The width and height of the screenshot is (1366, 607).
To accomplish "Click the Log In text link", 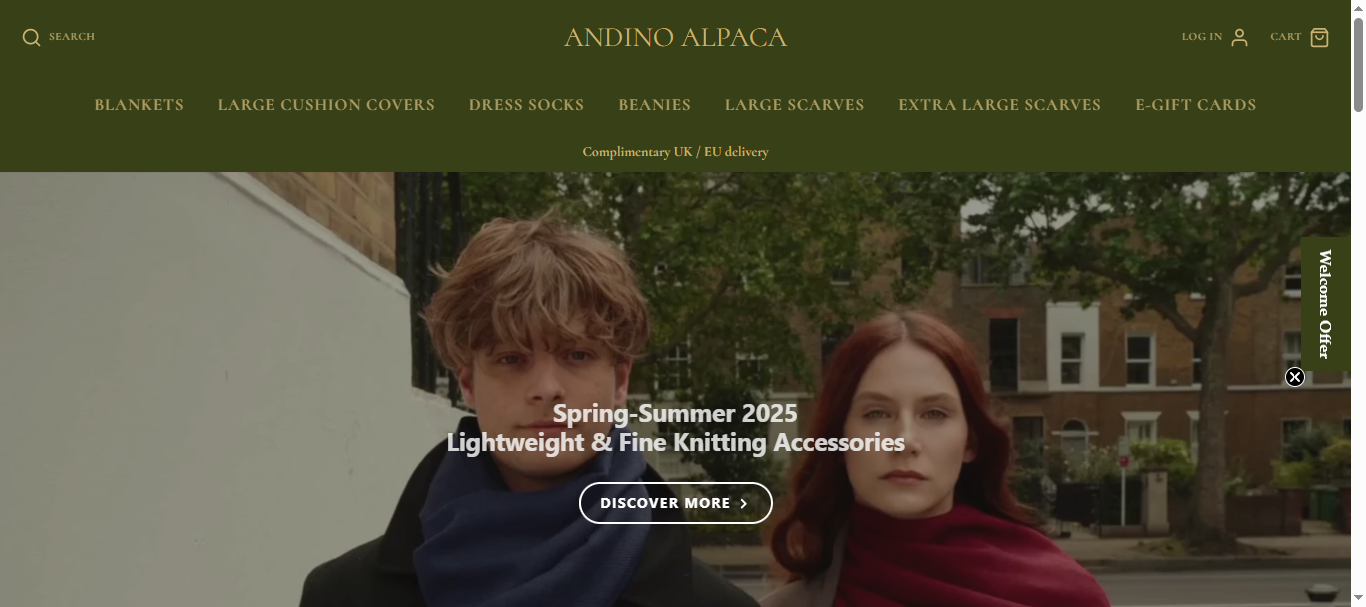I will pyautogui.click(x=1201, y=37).
